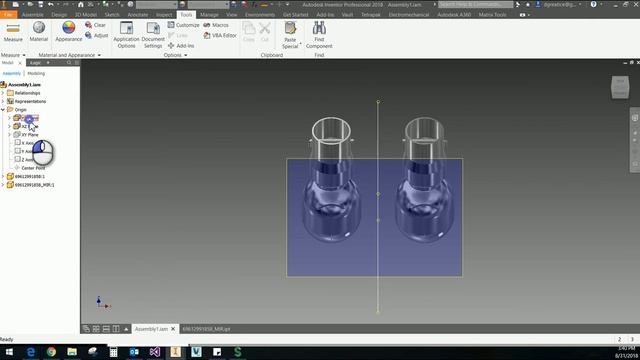Image resolution: width=640 pixels, height=360 pixels.
Task: Open Chrome from the taskbar
Action: click(51, 352)
